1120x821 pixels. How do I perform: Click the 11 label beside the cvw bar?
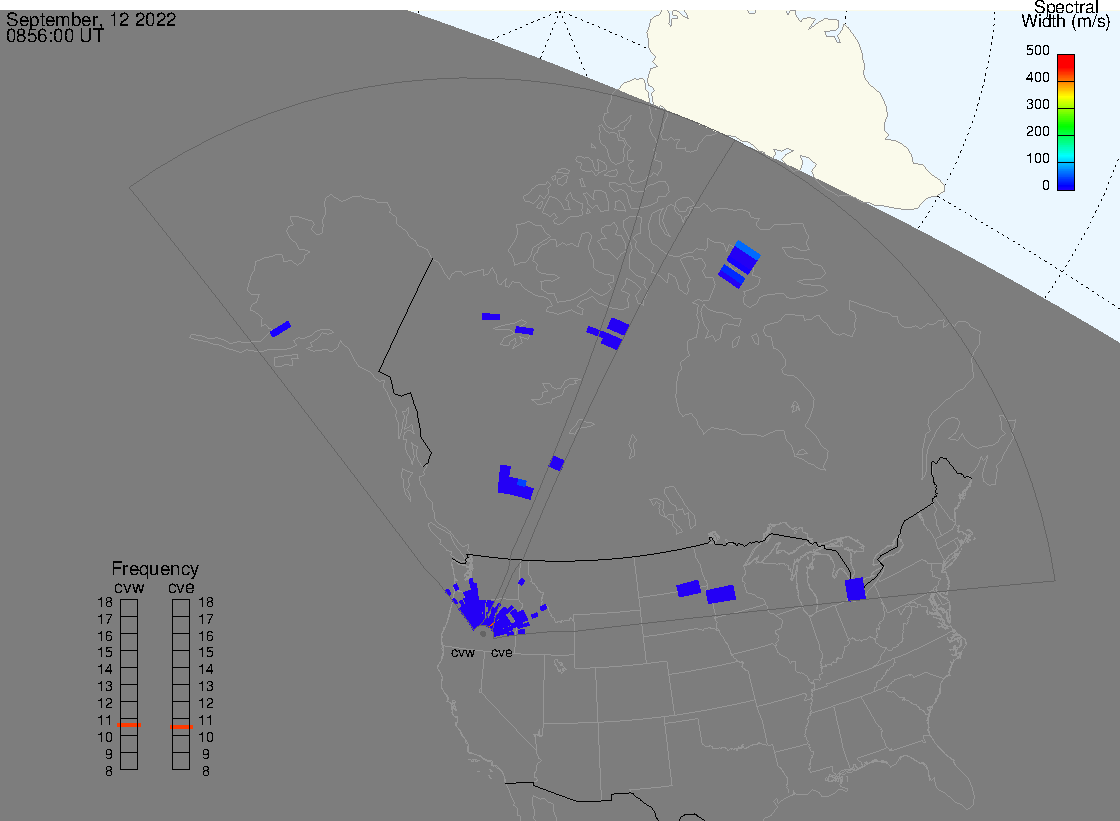(105, 720)
